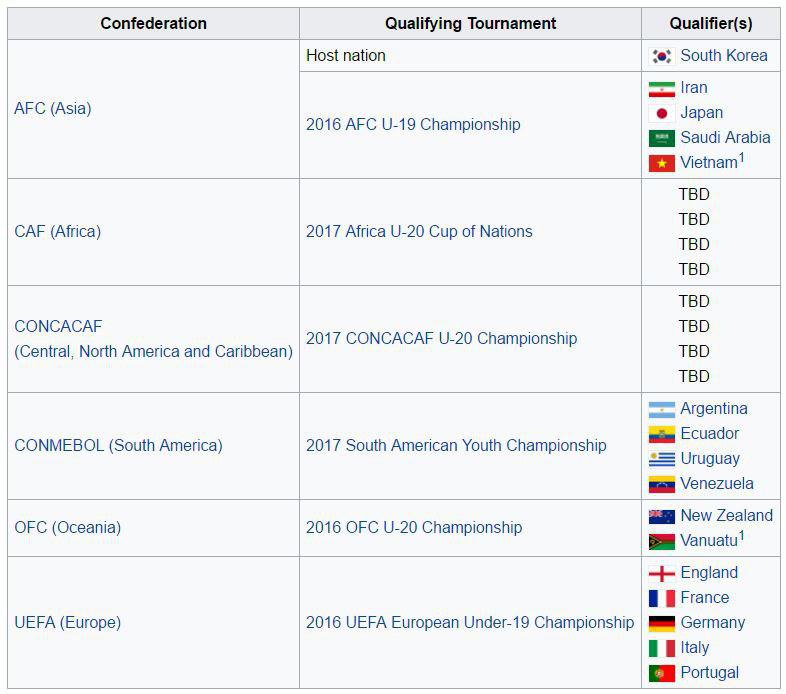Click the Uruguay team link
The height and width of the screenshot is (694, 786).
710,459
